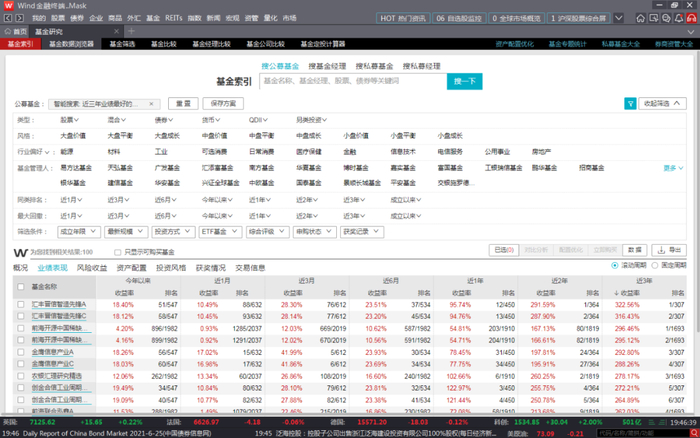Close the 基金研究 tab with its X
Screen dimensions: 700x438
point(117,31)
